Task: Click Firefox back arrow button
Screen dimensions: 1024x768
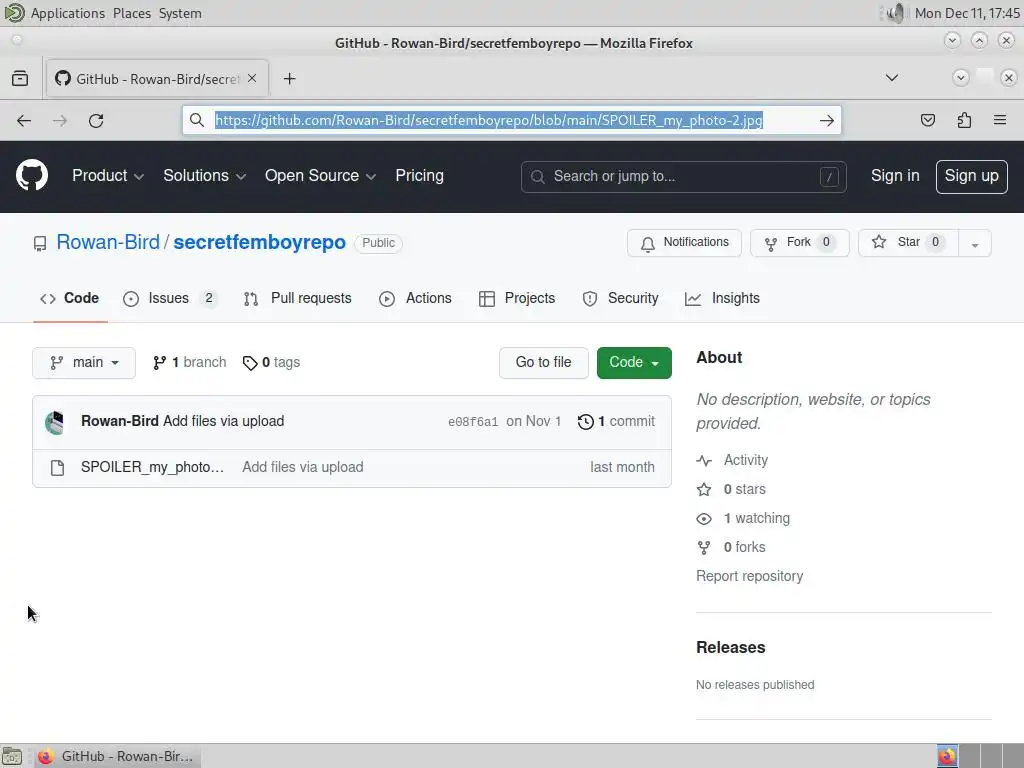Action: 24,121
